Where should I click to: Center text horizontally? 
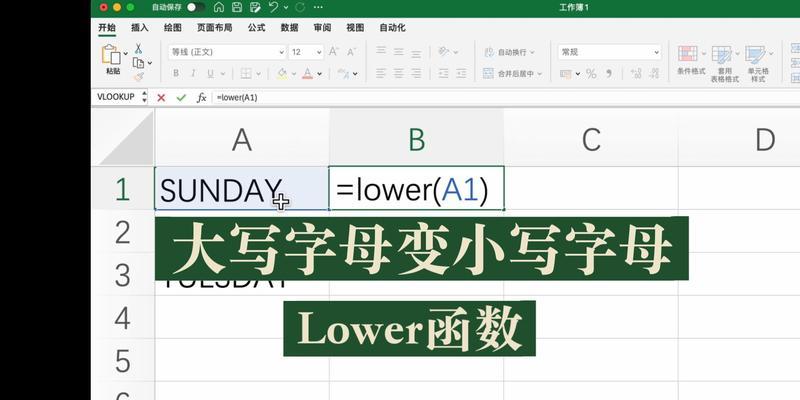pyautogui.click(x=398, y=73)
